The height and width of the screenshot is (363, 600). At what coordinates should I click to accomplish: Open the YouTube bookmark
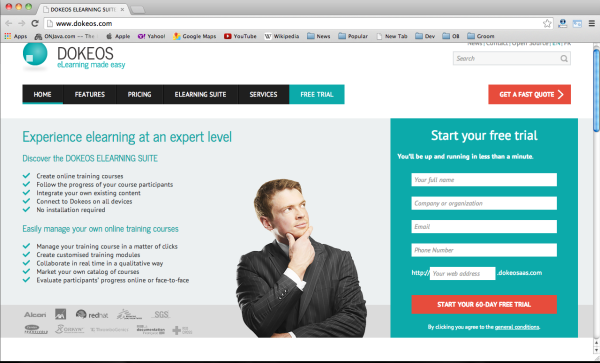[240, 36]
